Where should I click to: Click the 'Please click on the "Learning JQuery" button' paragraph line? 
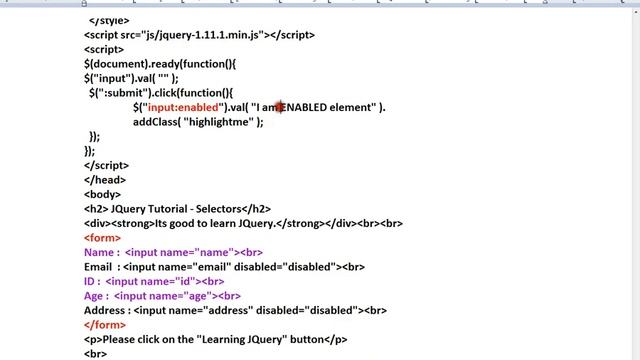[x=216, y=339]
